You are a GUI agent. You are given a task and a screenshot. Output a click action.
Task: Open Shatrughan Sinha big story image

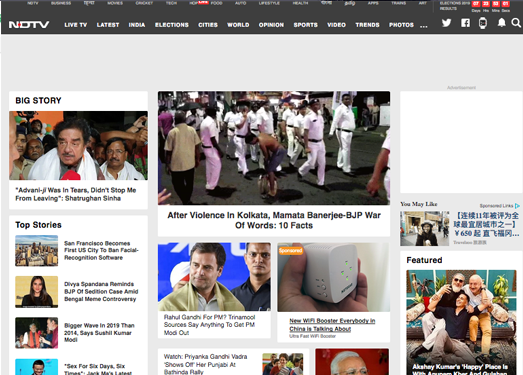[x=78, y=145]
